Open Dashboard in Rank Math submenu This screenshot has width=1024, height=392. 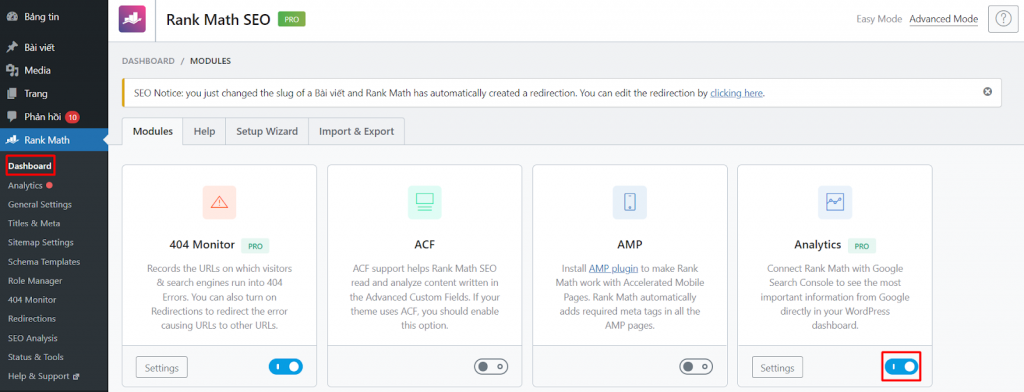30,166
